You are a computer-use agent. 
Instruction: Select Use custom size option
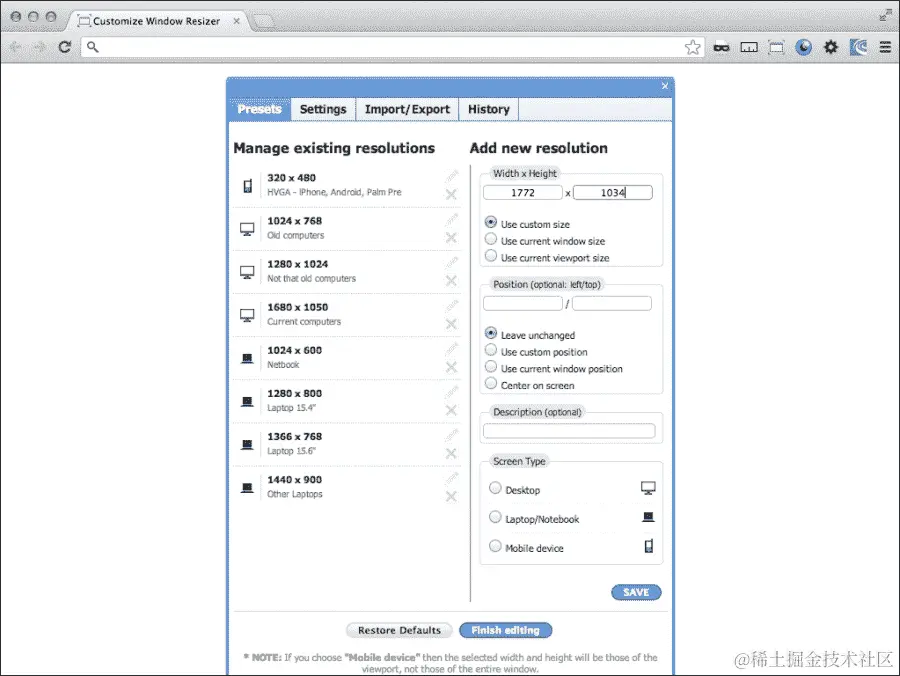point(491,222)
